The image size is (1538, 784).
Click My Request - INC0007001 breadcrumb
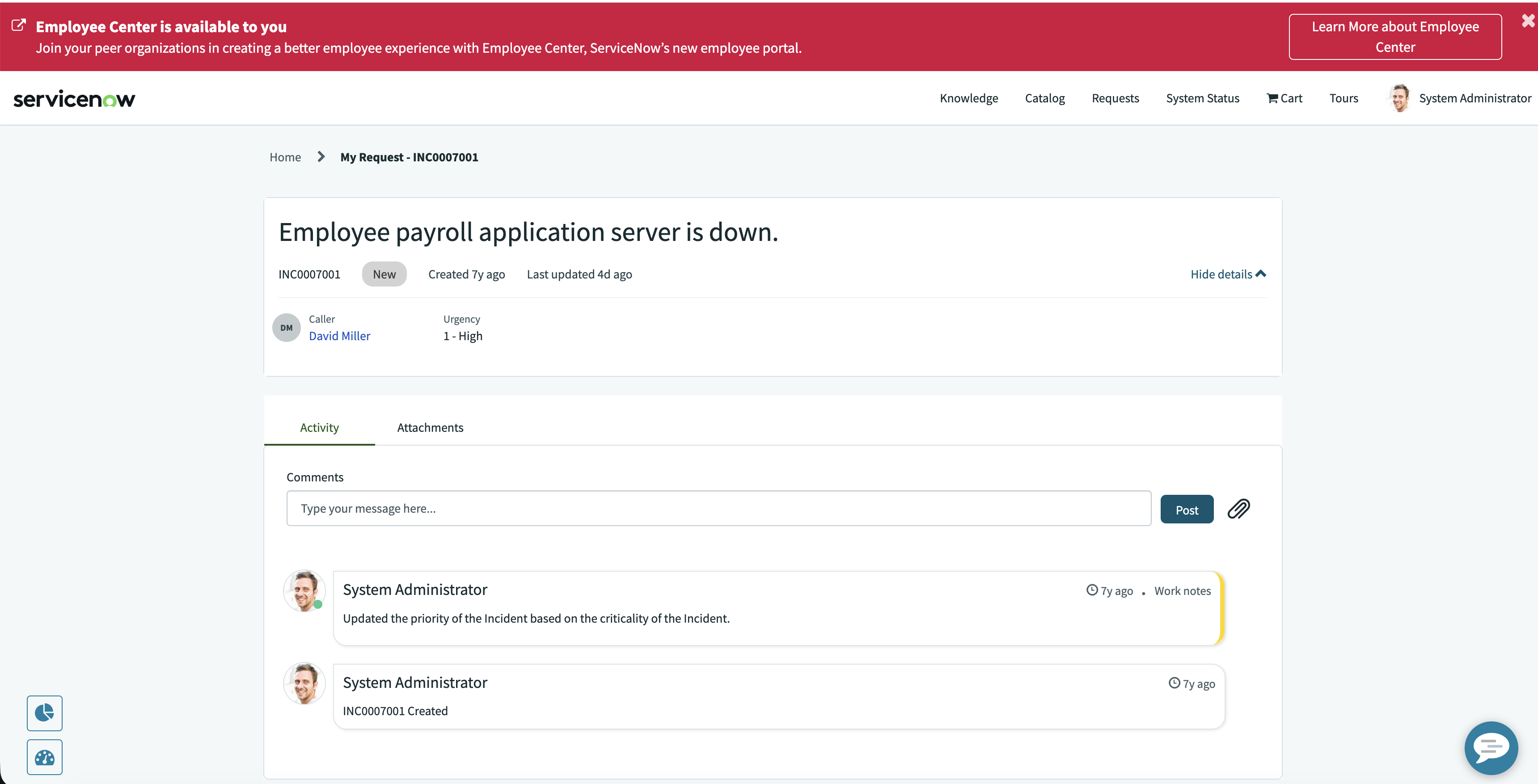click(409, 157)
